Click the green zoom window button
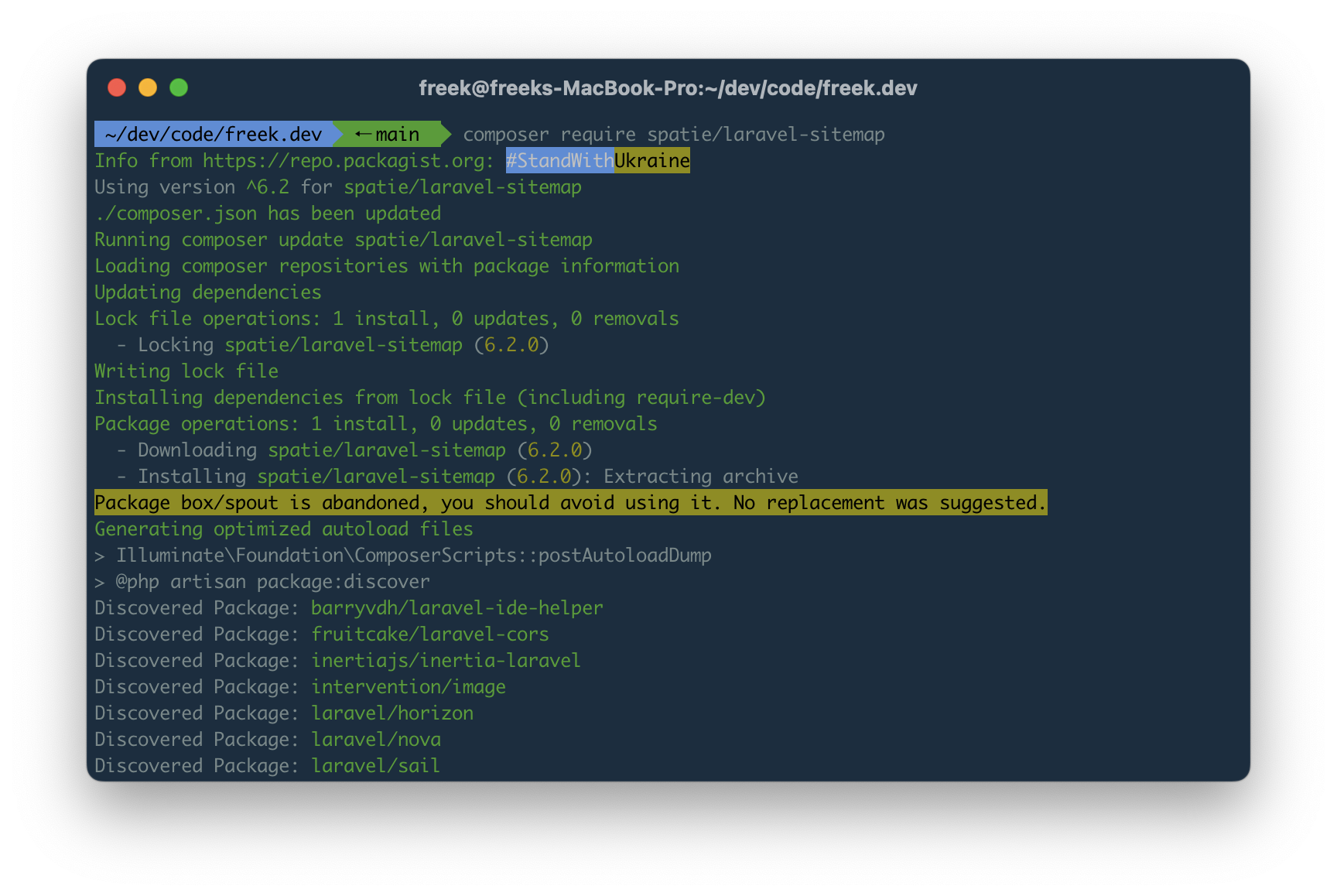Image resolution: width=1337 pixels, height=896 pixels. pyautogui.click(x=179, y=87)
